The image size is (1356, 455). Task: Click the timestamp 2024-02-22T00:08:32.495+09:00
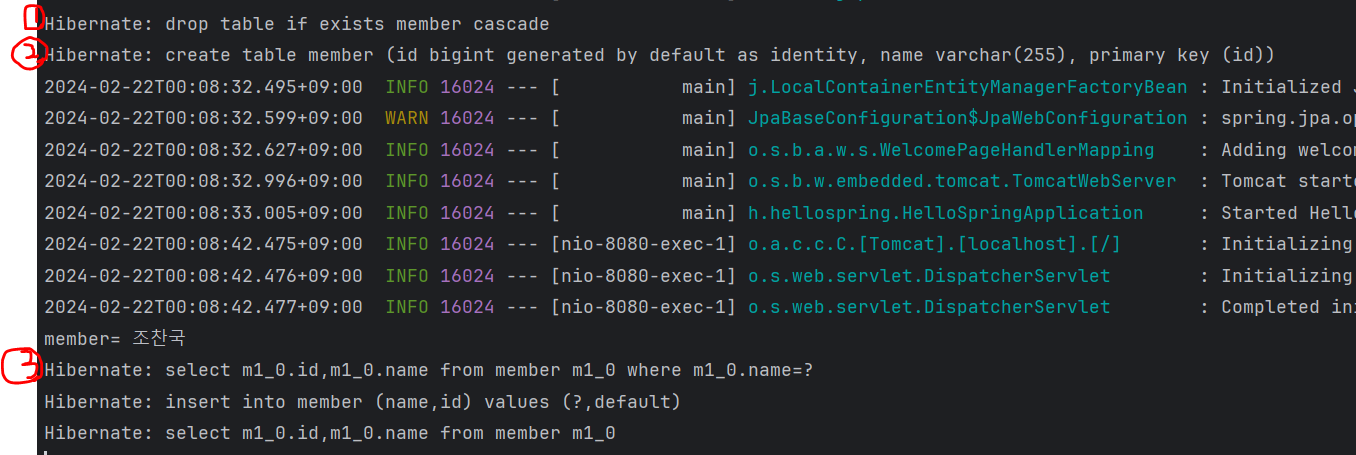(204, 87)
